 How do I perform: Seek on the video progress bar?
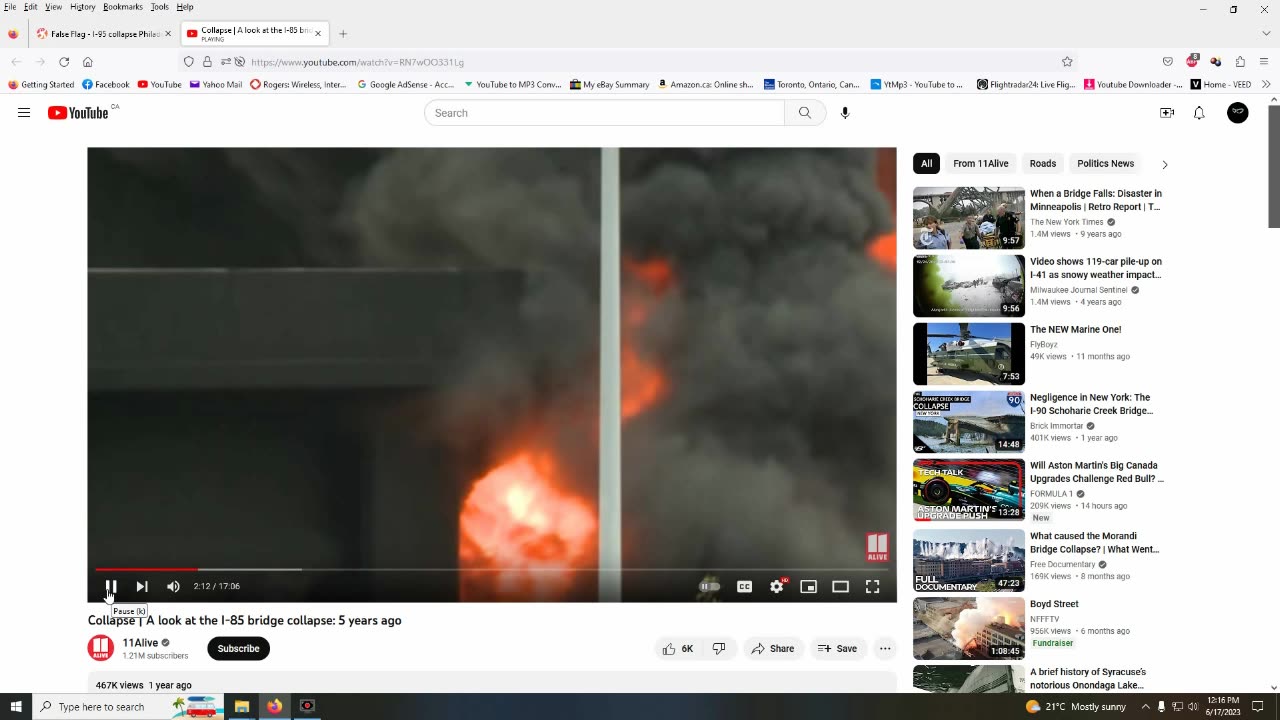[492, 569]
